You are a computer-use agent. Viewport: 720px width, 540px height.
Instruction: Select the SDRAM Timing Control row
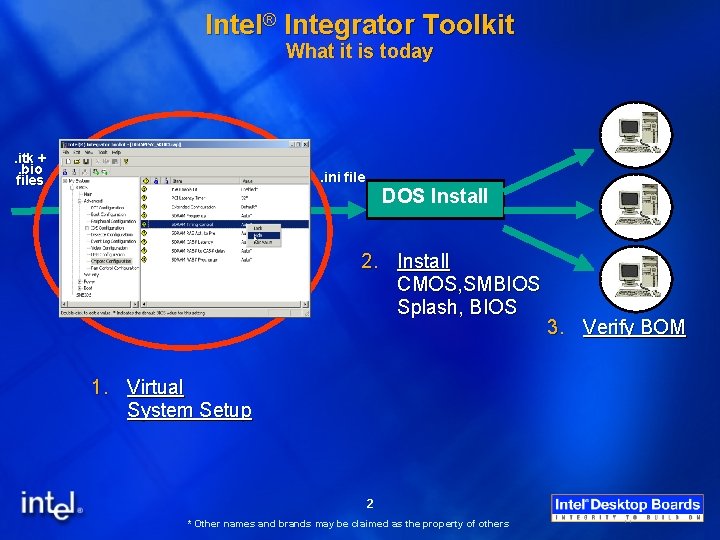pos(225,225)
